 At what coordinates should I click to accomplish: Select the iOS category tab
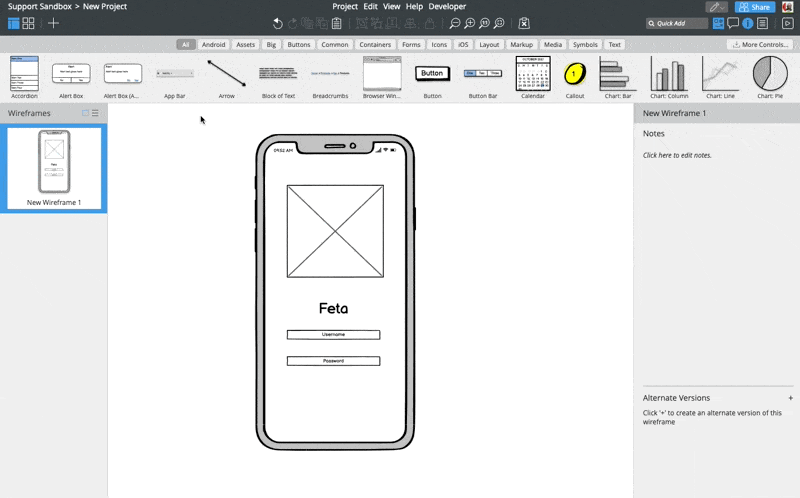coord(463,44)
